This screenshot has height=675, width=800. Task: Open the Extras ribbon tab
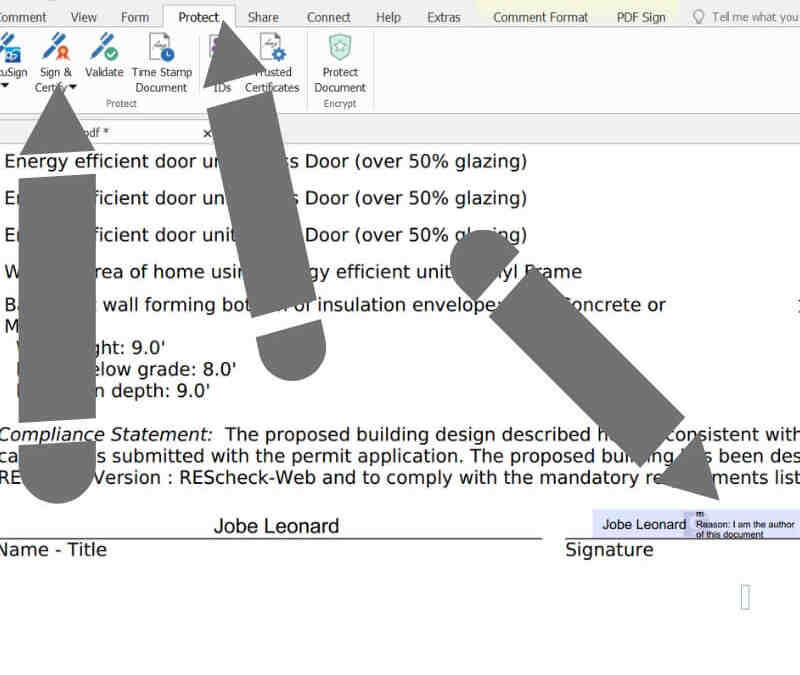coord(443,17)
